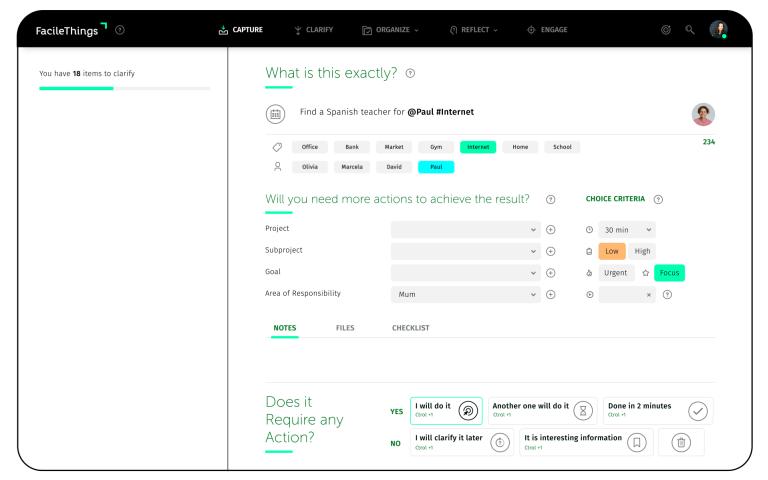Toggle the Urgent priority option
Screen dimensions: 768x480
[x=616, y=273]
